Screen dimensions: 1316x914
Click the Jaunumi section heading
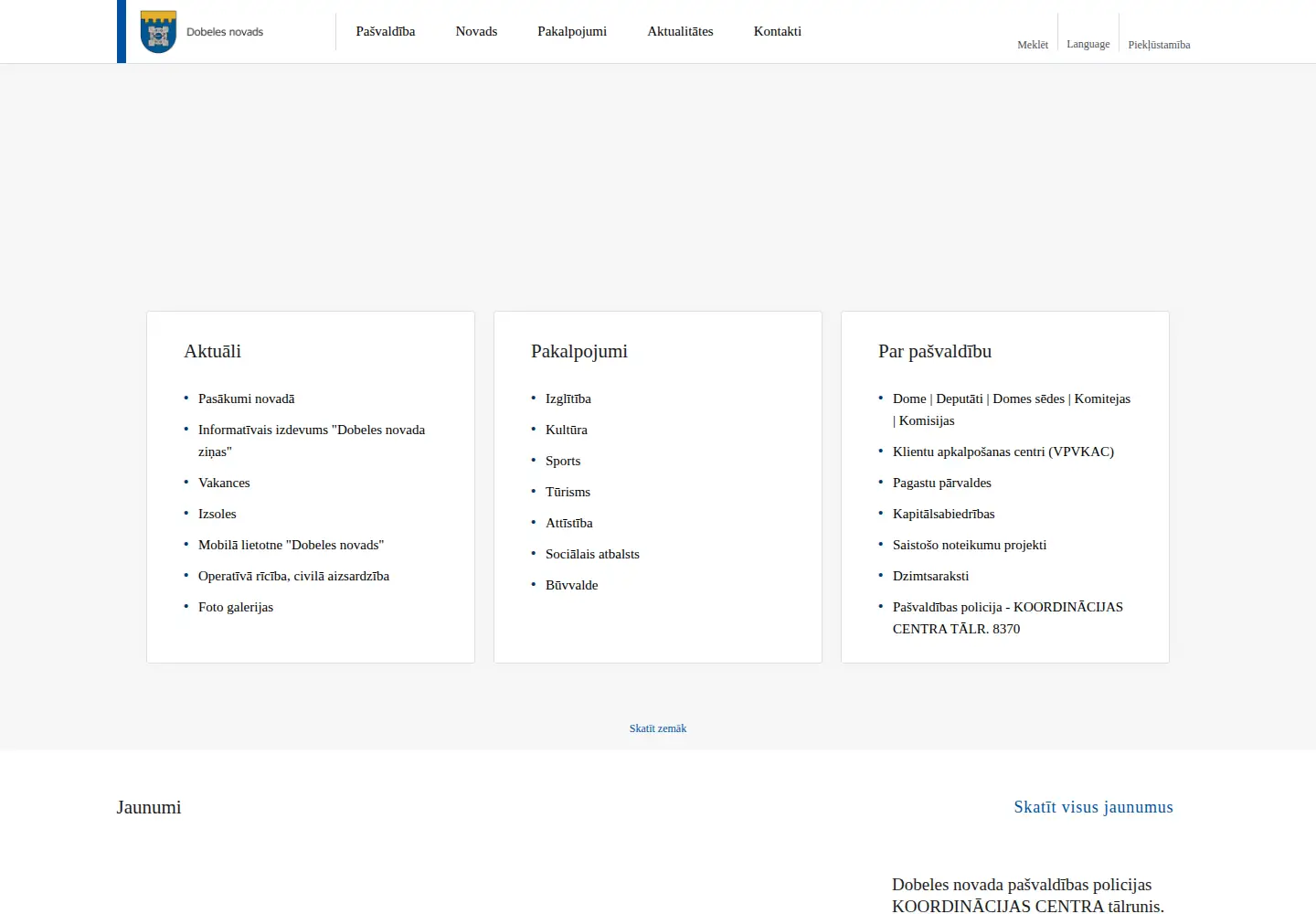coord(149,807)
